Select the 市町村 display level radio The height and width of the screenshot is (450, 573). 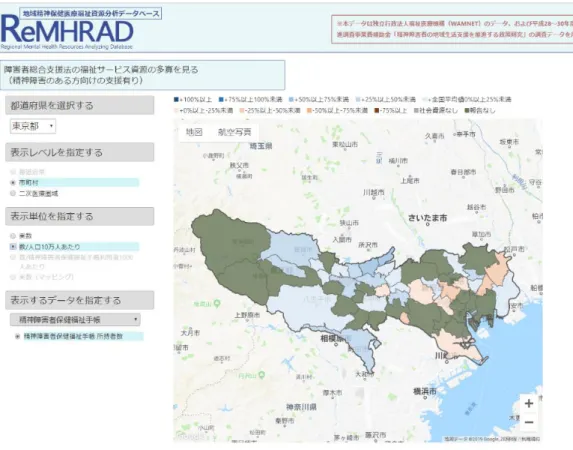[x=13, y=183]
